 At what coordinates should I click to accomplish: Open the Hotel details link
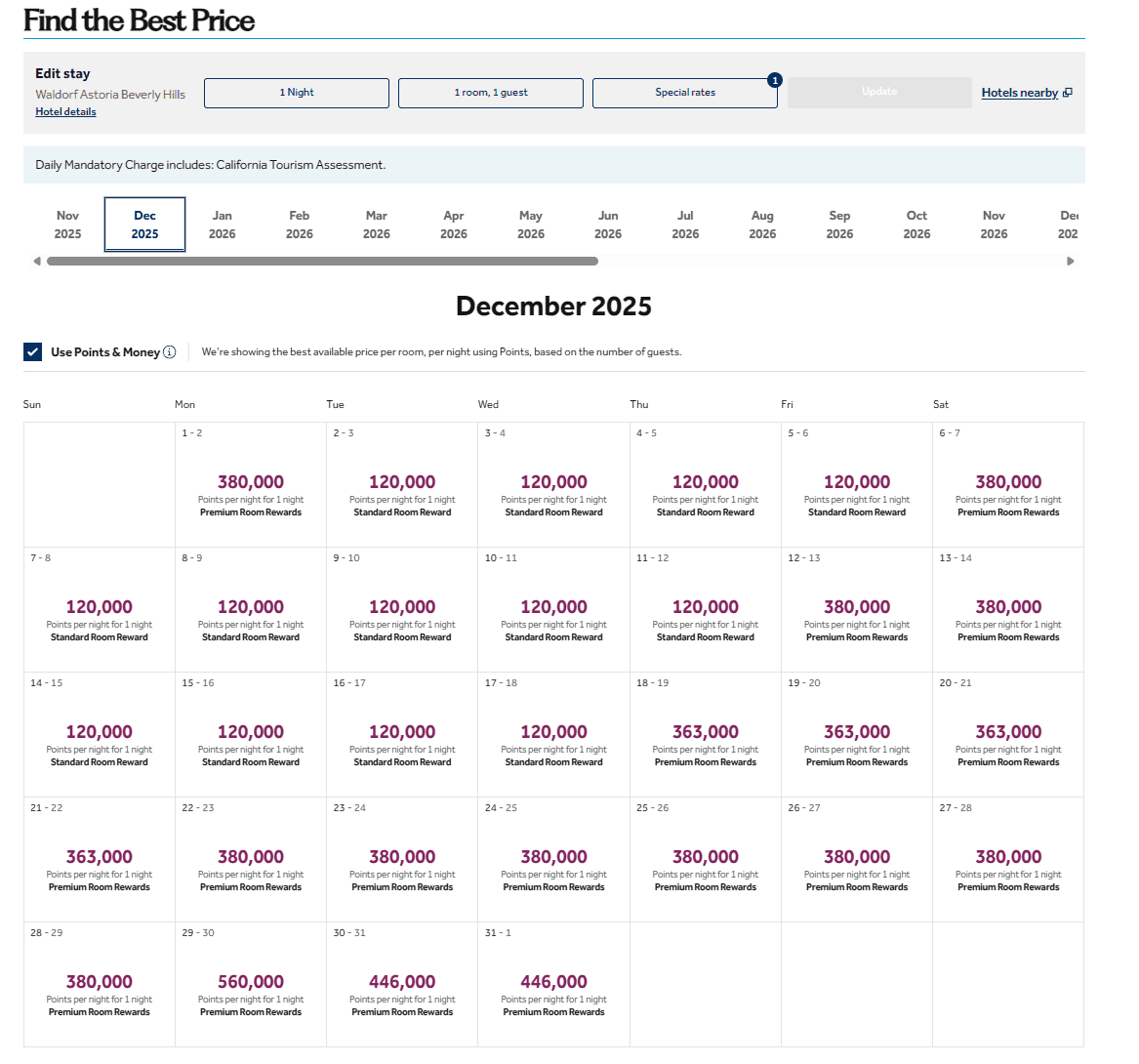pyautogui.click(x=65, y=112)
